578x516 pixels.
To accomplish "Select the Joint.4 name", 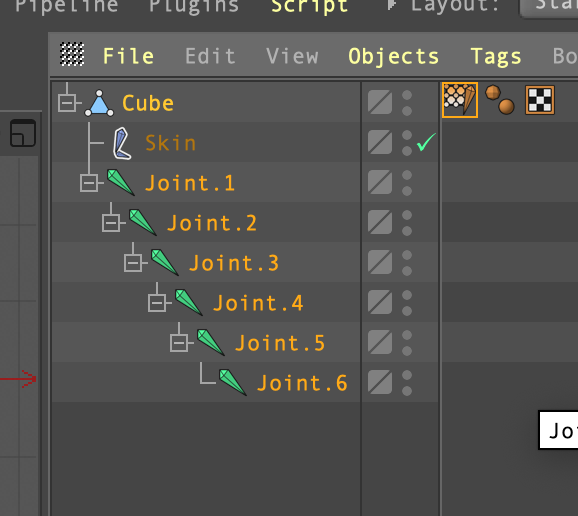I will click(x=258, y=303).
